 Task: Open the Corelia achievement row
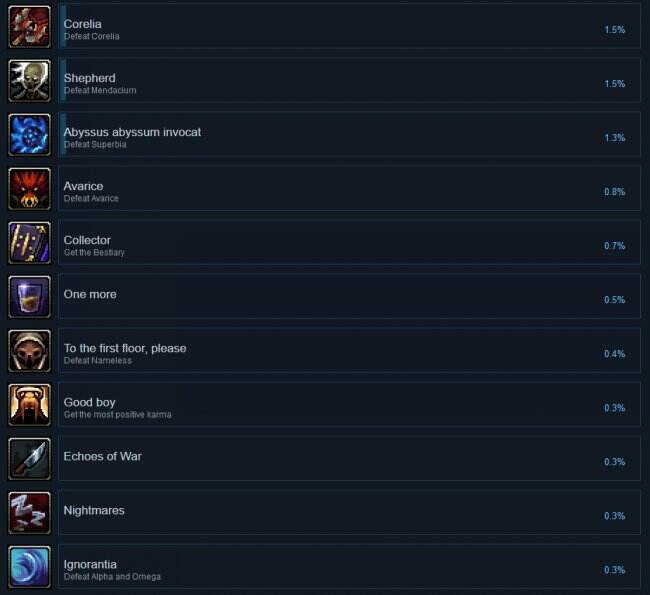[x=350, y=27]
